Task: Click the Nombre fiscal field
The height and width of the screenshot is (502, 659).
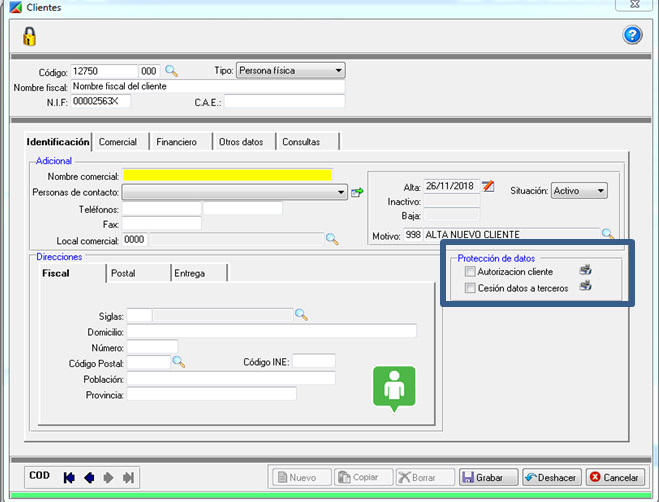Action: pyautogui.click(x=208, y=87)
